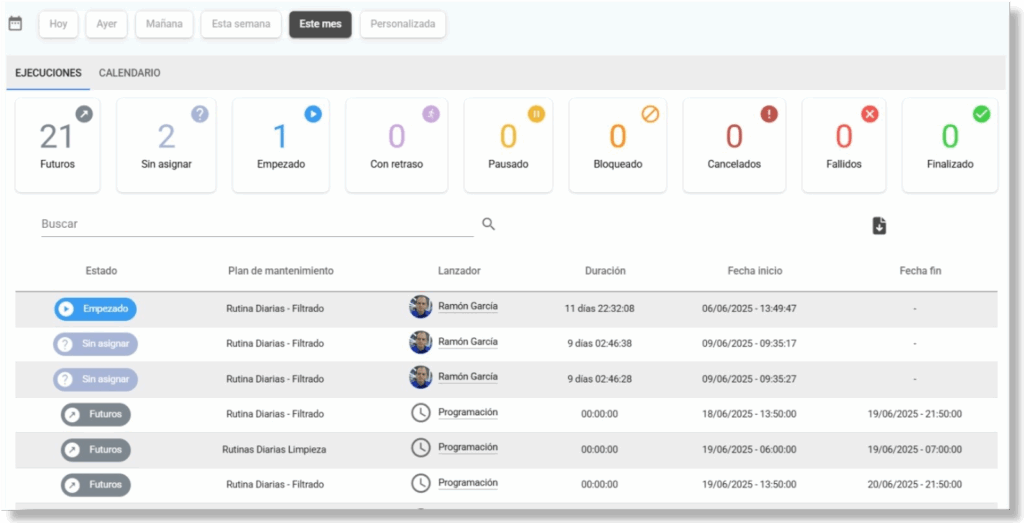Select the Futuros status card
Image resolution: width=1024 pixels, height=523 pixels.
[x=57, y=145]
